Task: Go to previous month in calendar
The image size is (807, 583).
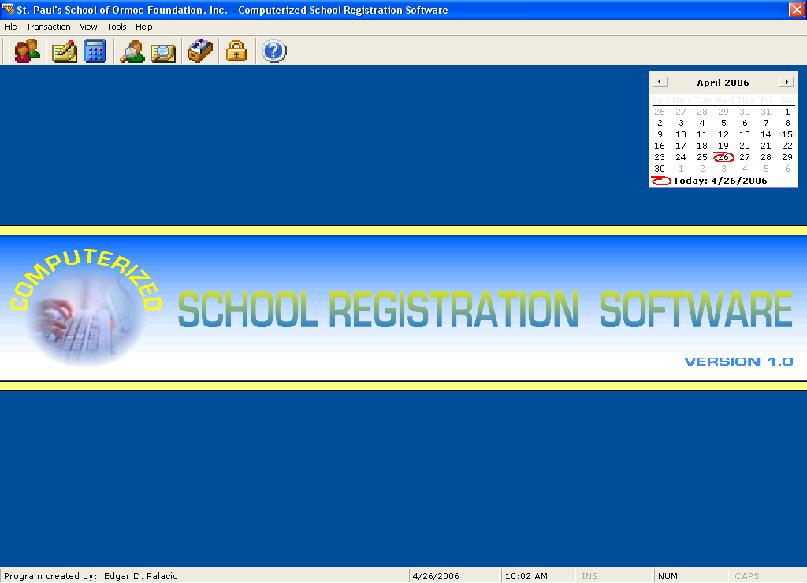Action: pos(660,82)
